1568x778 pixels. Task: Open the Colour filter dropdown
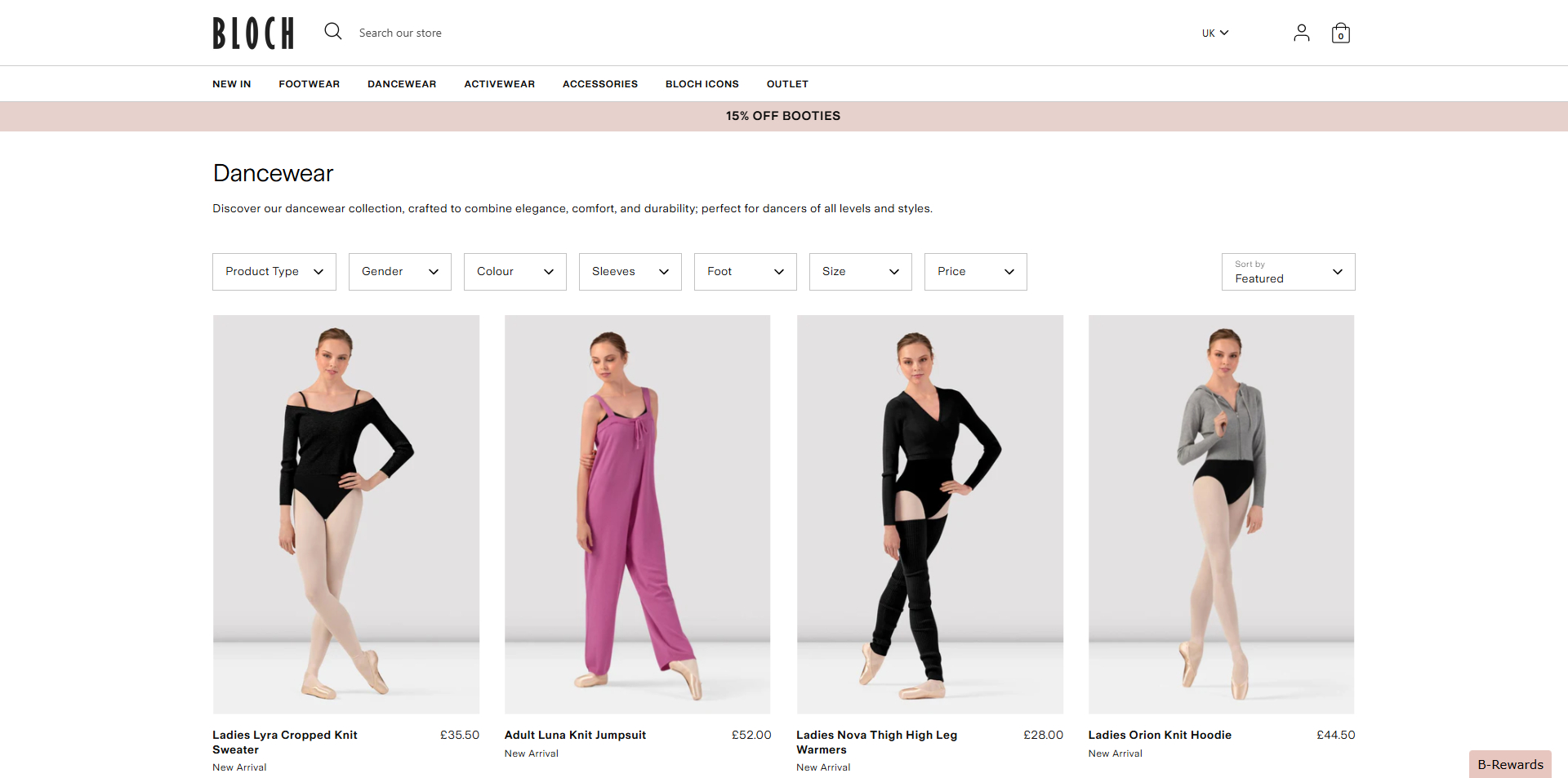point(514,271)
